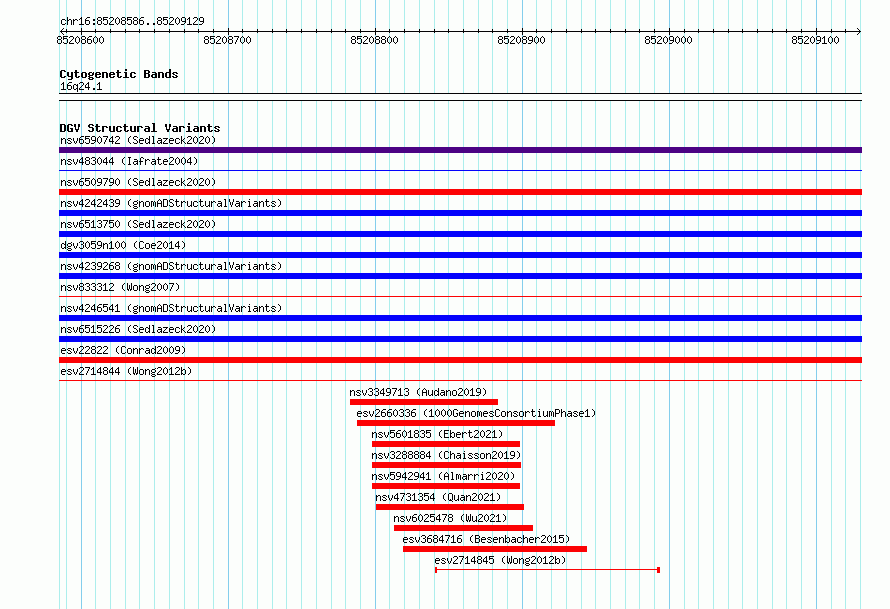Click the nsv6509790 (Sedlazeck2020) label
The image size is (890, 609).
point(138,182)
